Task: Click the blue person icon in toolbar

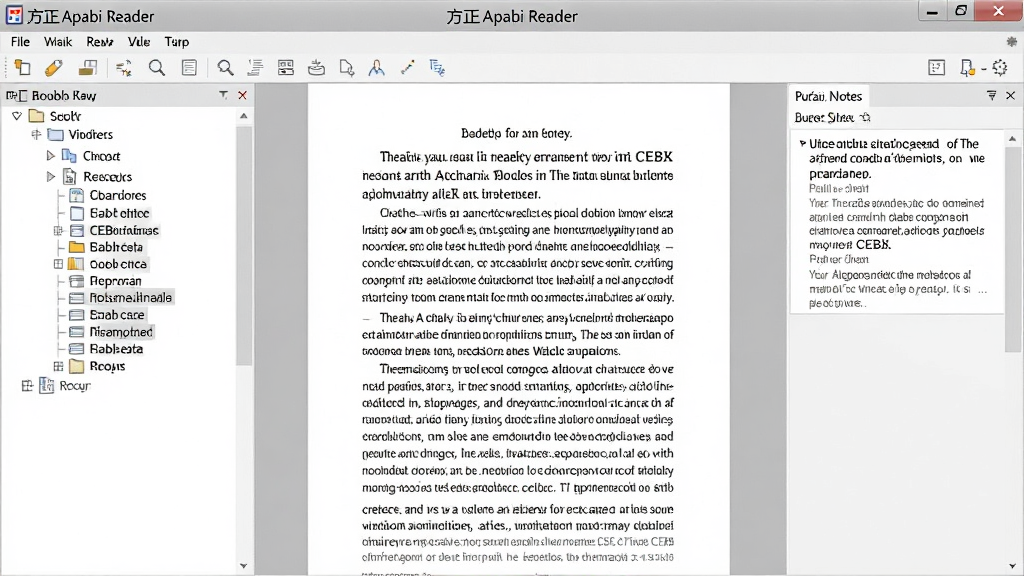Action: (377, 68)
